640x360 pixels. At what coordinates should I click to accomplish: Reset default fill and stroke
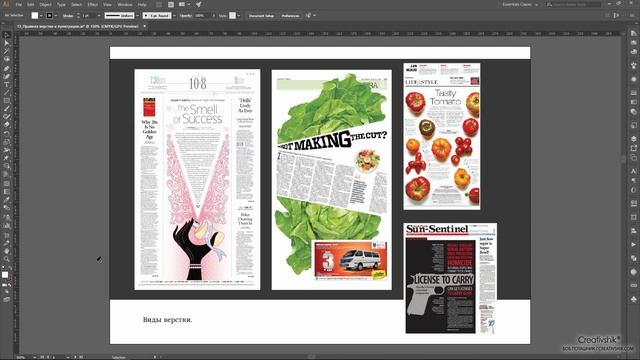pyautogui.click(x=3, y=268)
